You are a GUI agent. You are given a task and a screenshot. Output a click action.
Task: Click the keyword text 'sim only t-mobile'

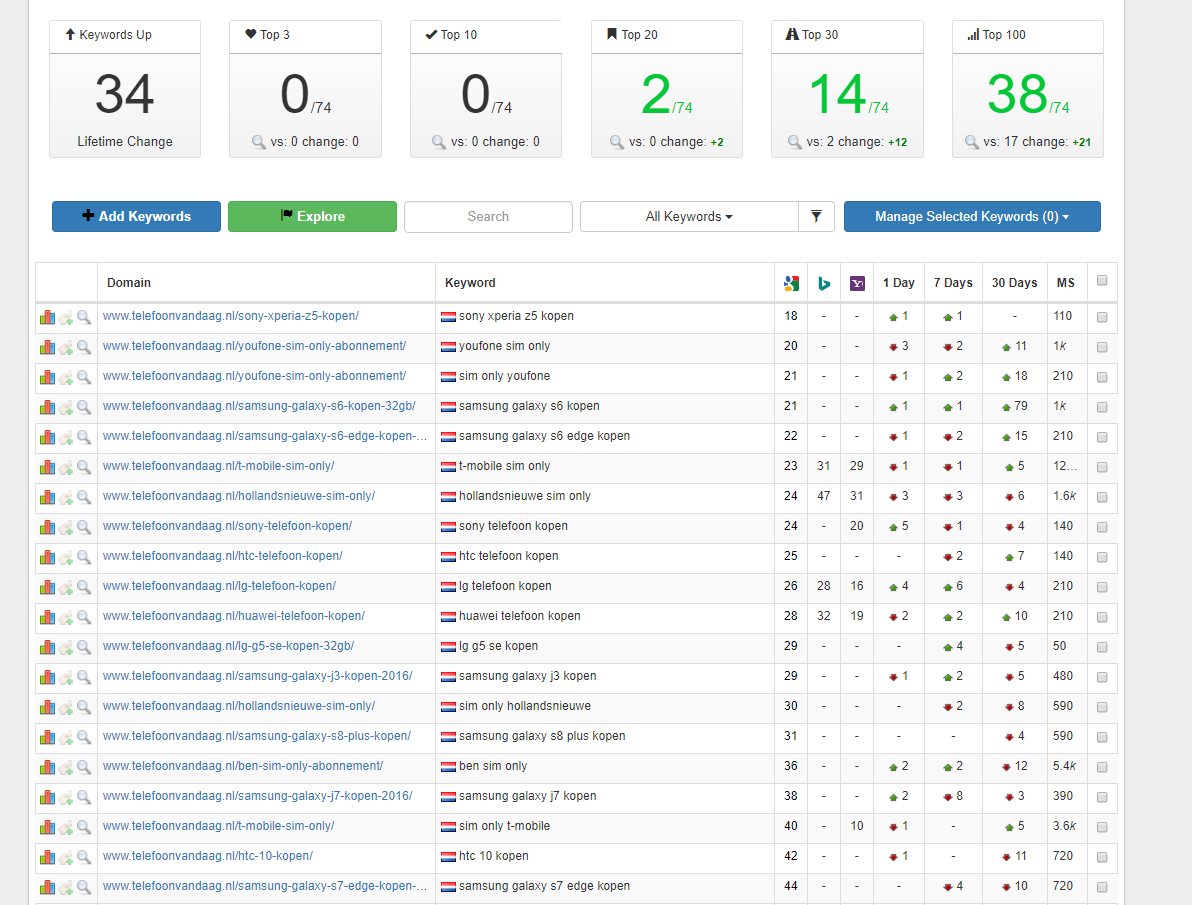504,826
